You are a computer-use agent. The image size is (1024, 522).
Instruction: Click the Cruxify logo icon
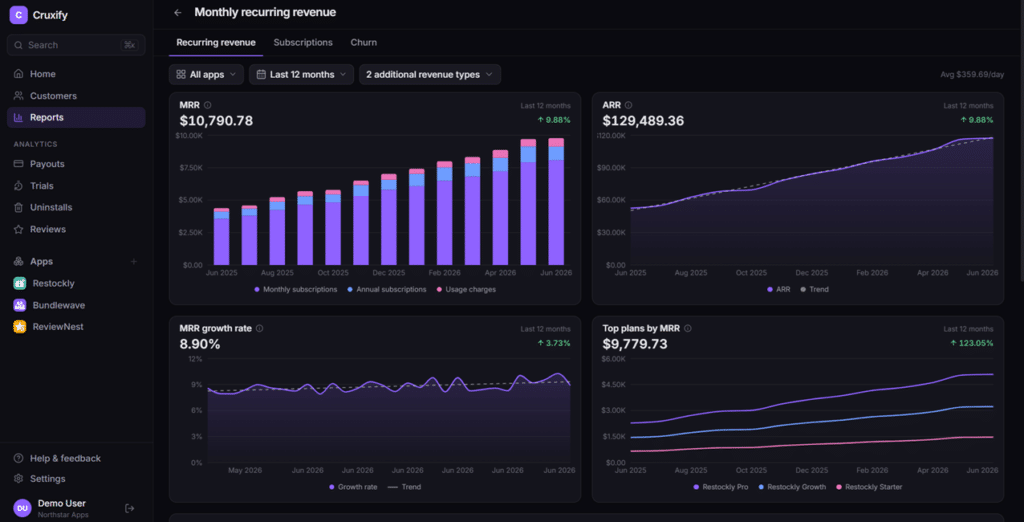coord(18,14)
